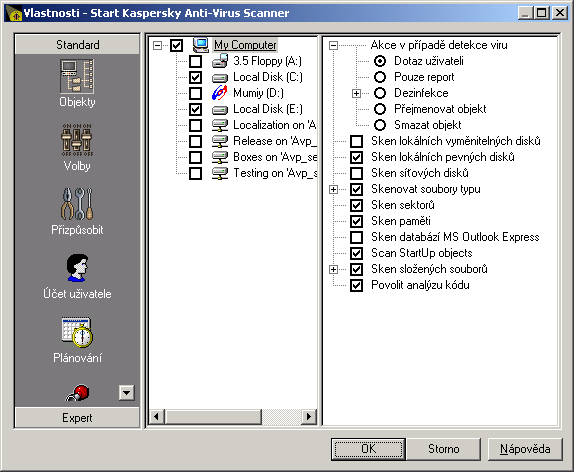Select the Pouze report radio button
Screen dimensions: 574x472
pos(380,77)
